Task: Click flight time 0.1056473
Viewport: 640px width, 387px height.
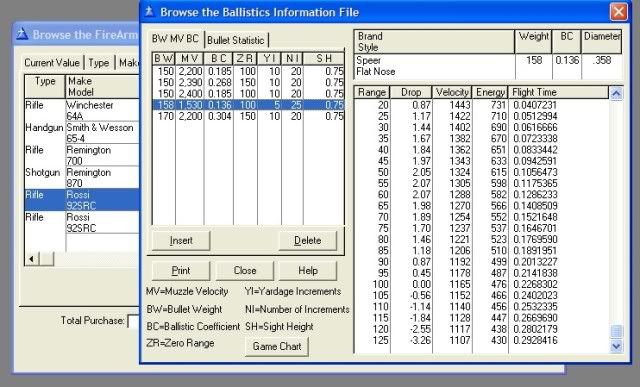Action: pos(535,172)
